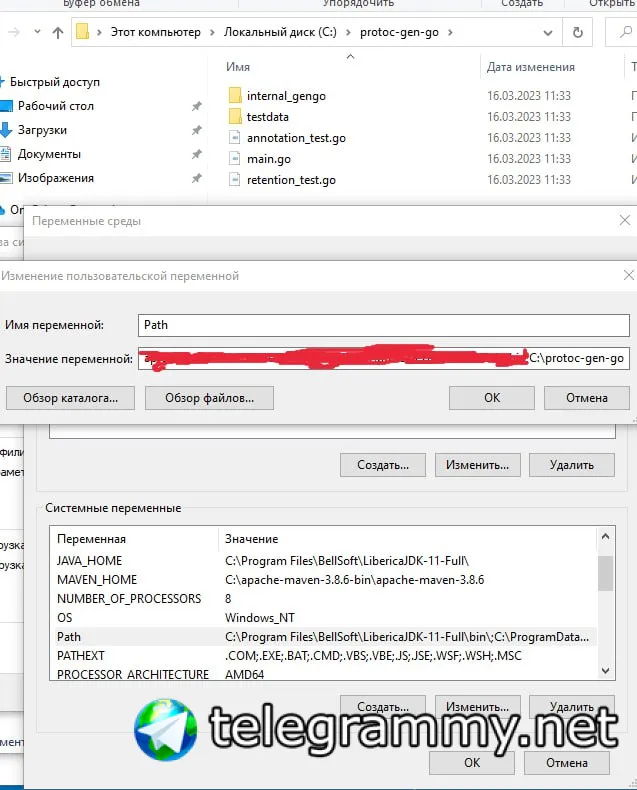Select the testdata folder icon
637x790 pixels.
(x=235, y=117)
